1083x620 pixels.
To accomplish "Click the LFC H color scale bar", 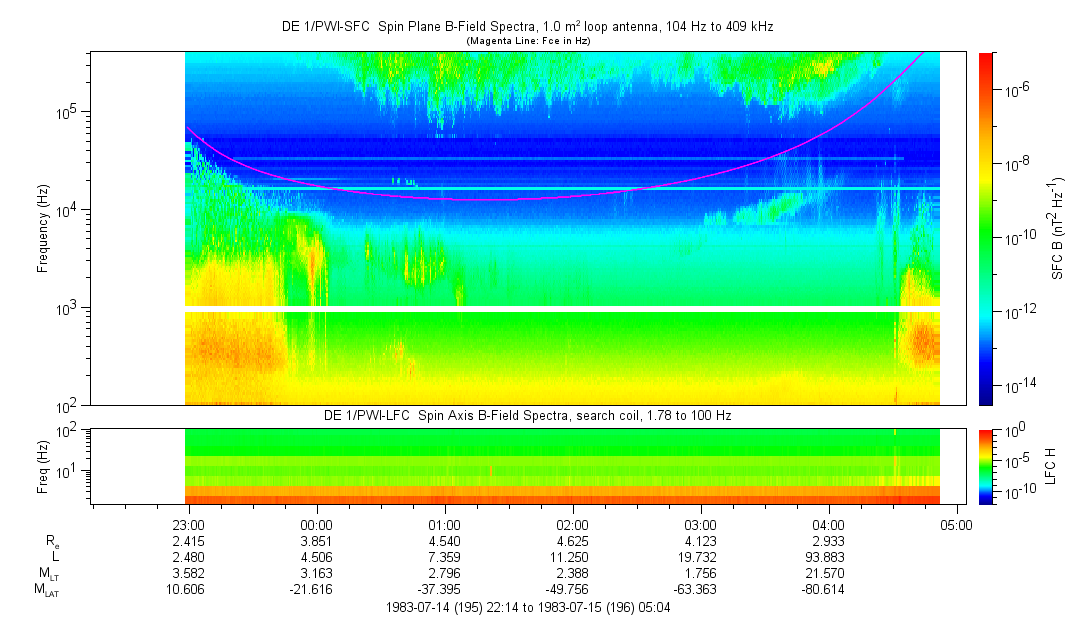I will [985, 465].
